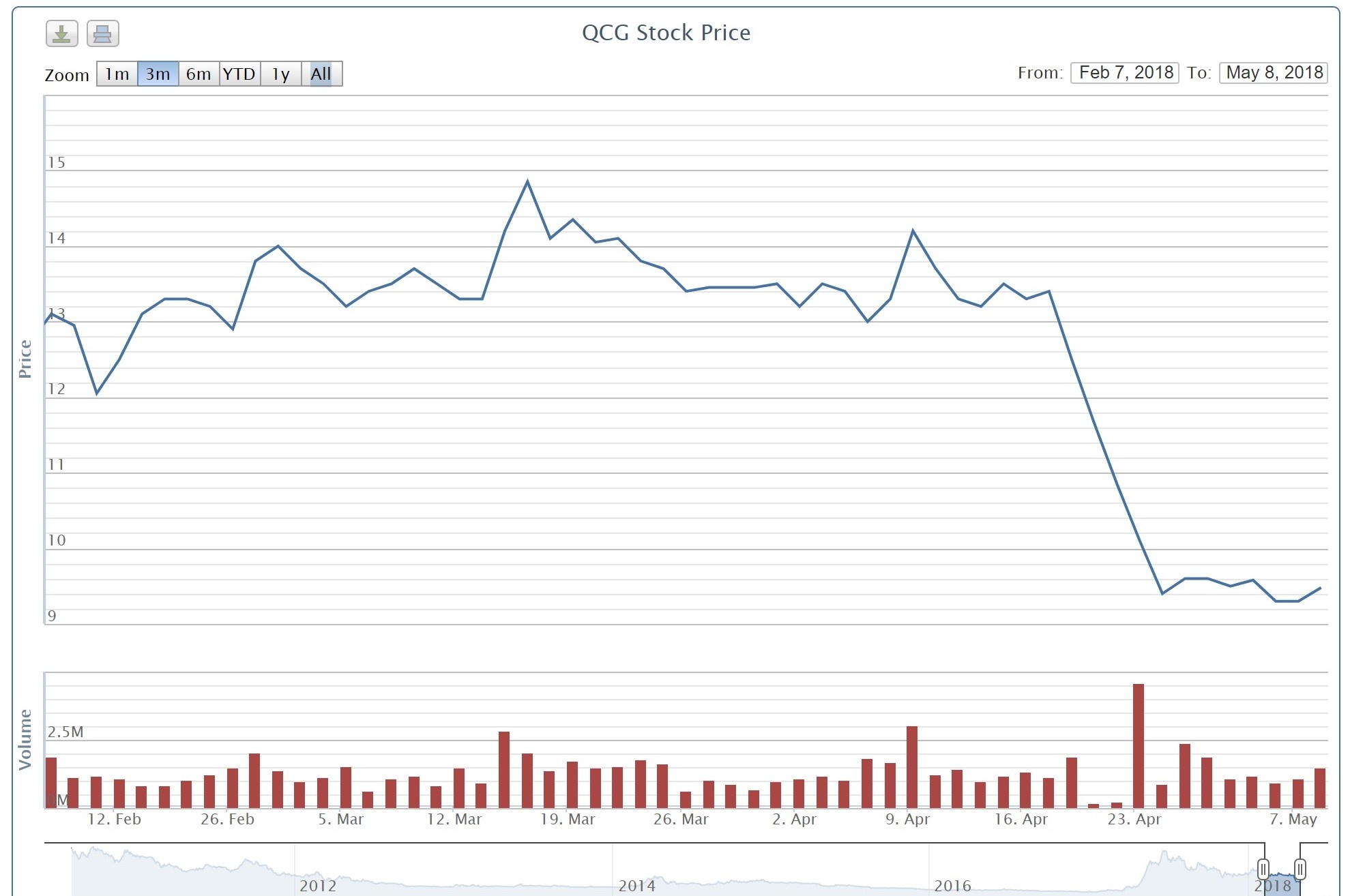Grab the left navigator range handle

tap(1263, 869)
